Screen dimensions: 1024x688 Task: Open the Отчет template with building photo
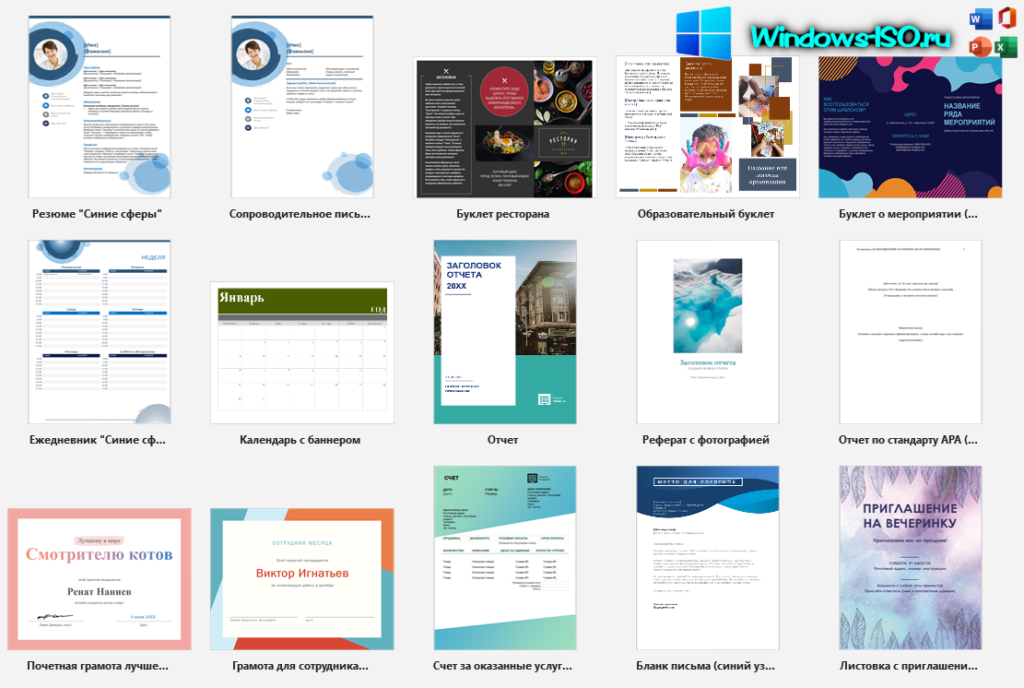tap(505, 332)
